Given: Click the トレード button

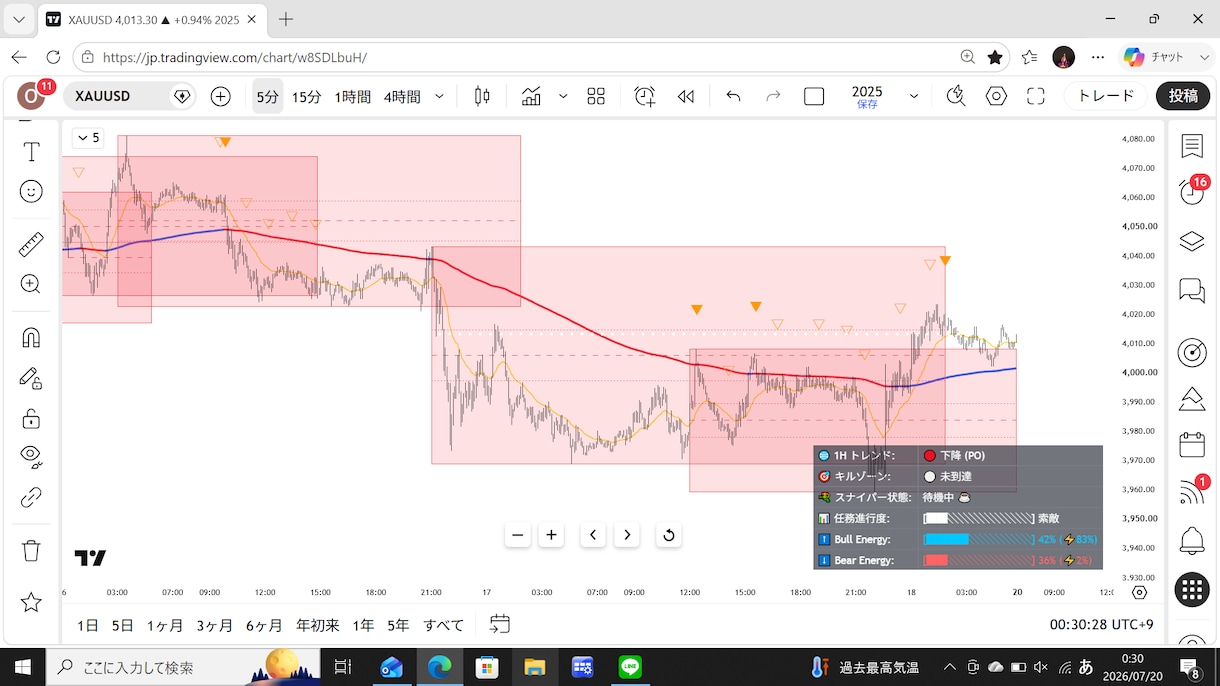Looking at the screenshot, I should click(x=1106, y=96).
